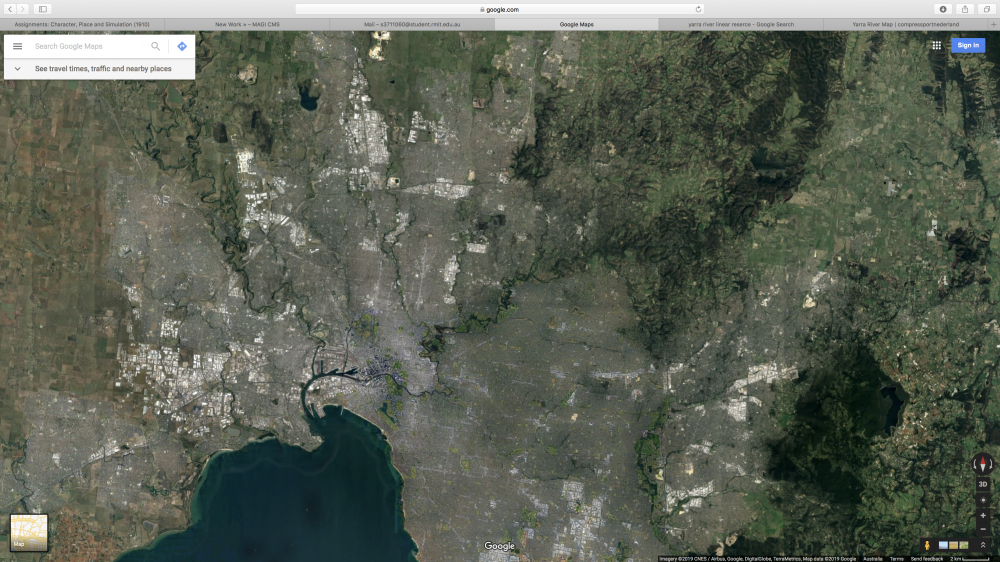Click the Australia region link
The height and width of the screenshot is (562, 1000).
point(872,559)
